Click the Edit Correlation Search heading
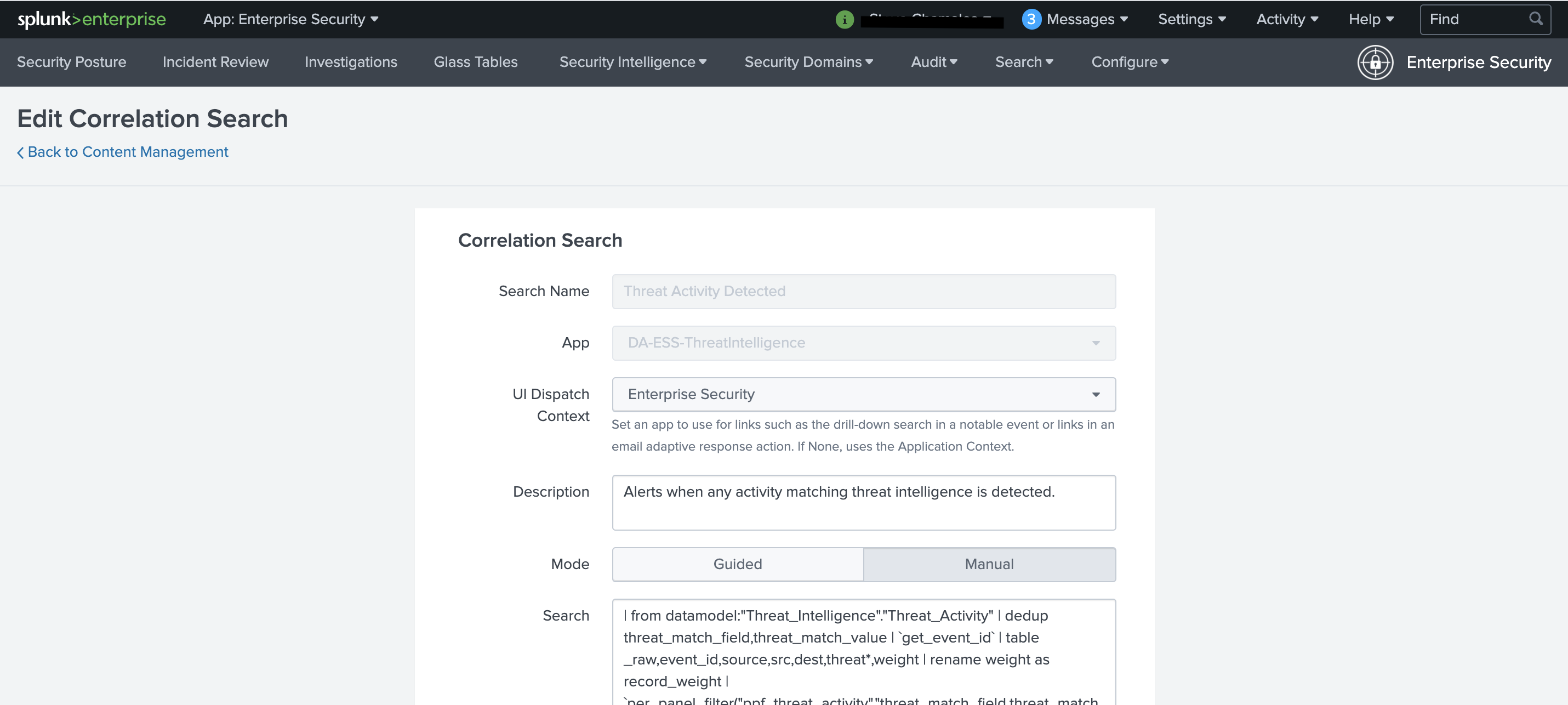Screen dimensions: 1568x705 [152, 119]
